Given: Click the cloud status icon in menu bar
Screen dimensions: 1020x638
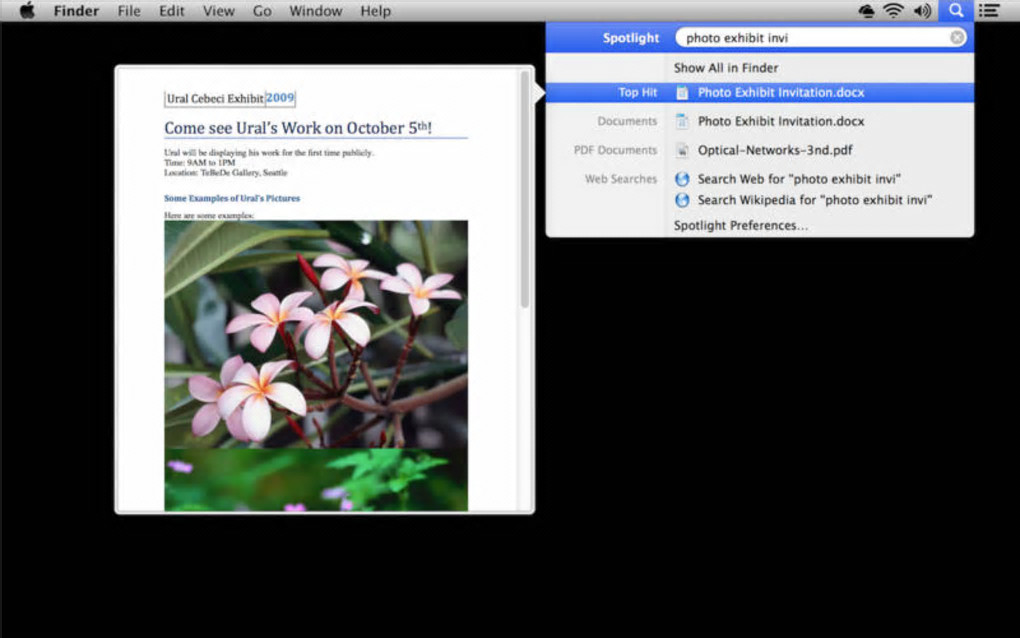Looking at the screenshot, I should (866, 10).
